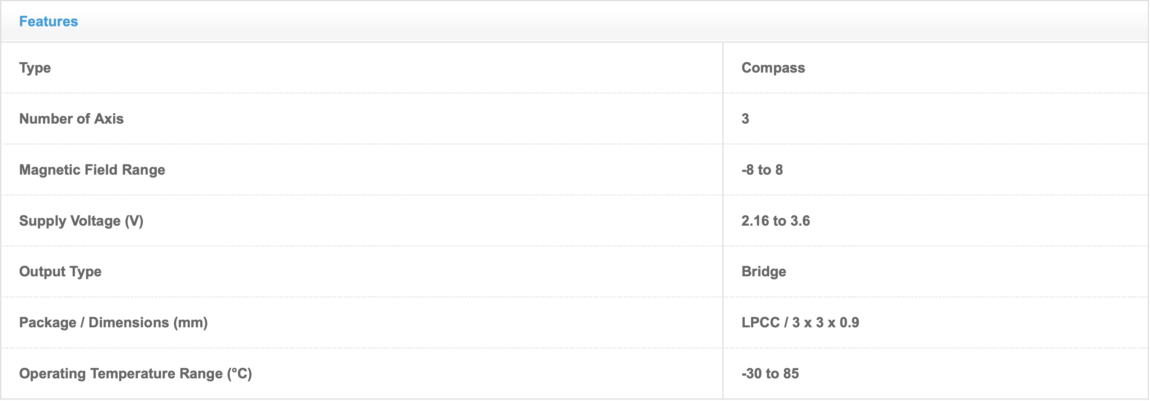
Task: Select the Output Type label
Action: [60, 272]
